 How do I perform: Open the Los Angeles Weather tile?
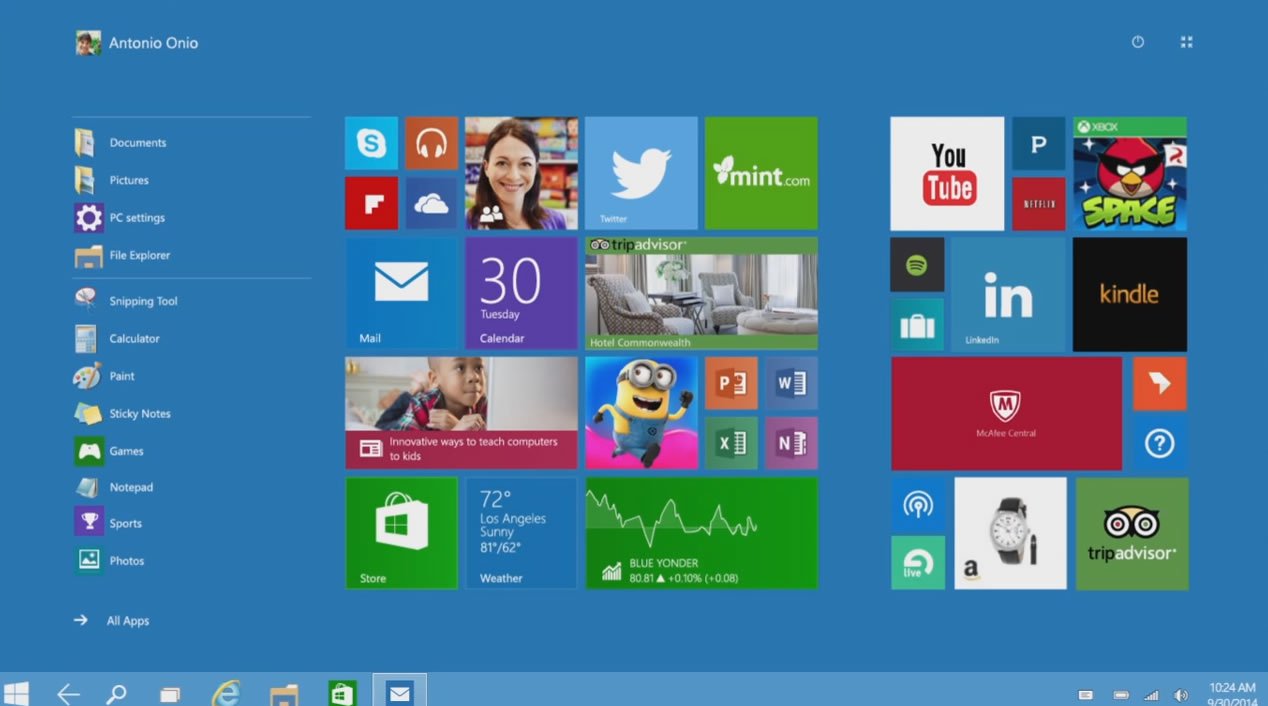tap(521, 533)
